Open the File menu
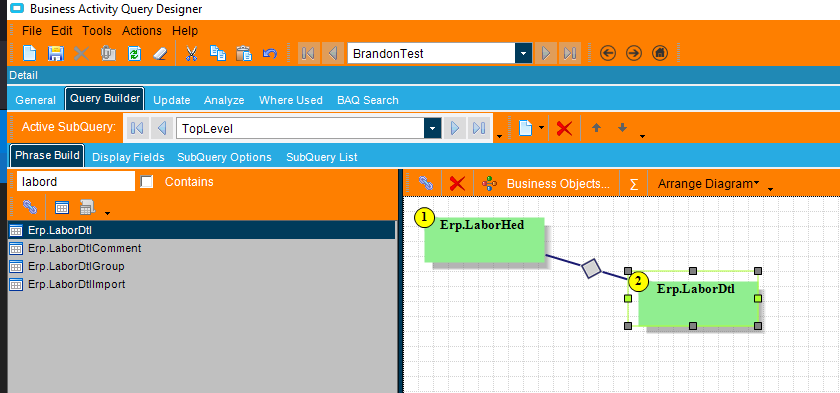This screenshot has width=840, height=393. pos(32,31)
